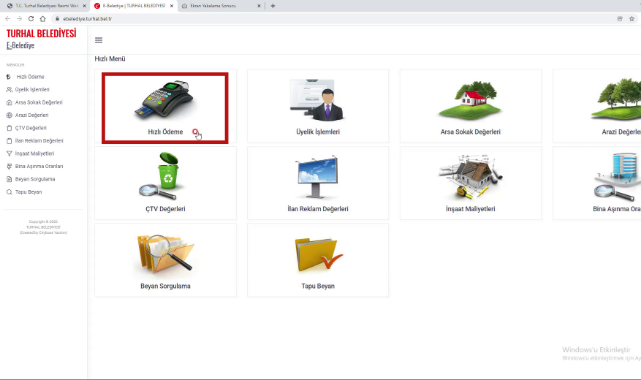Screen dimensions: 641x380
Task: Click the browser address bar URL
Action: click(x=87, y=19)
